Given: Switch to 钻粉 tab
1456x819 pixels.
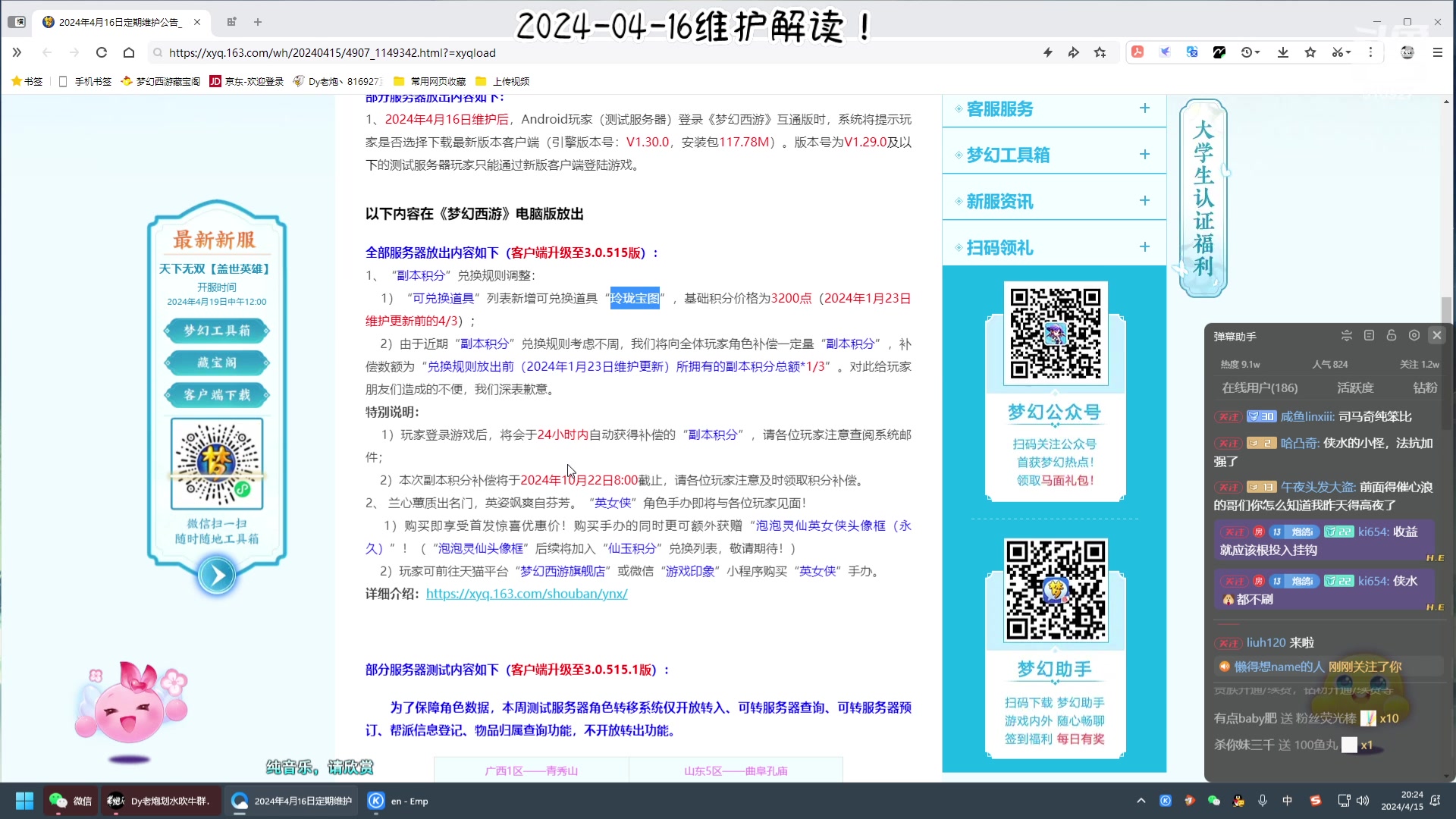Looking at the screenshot, I should pos(1425,388).
